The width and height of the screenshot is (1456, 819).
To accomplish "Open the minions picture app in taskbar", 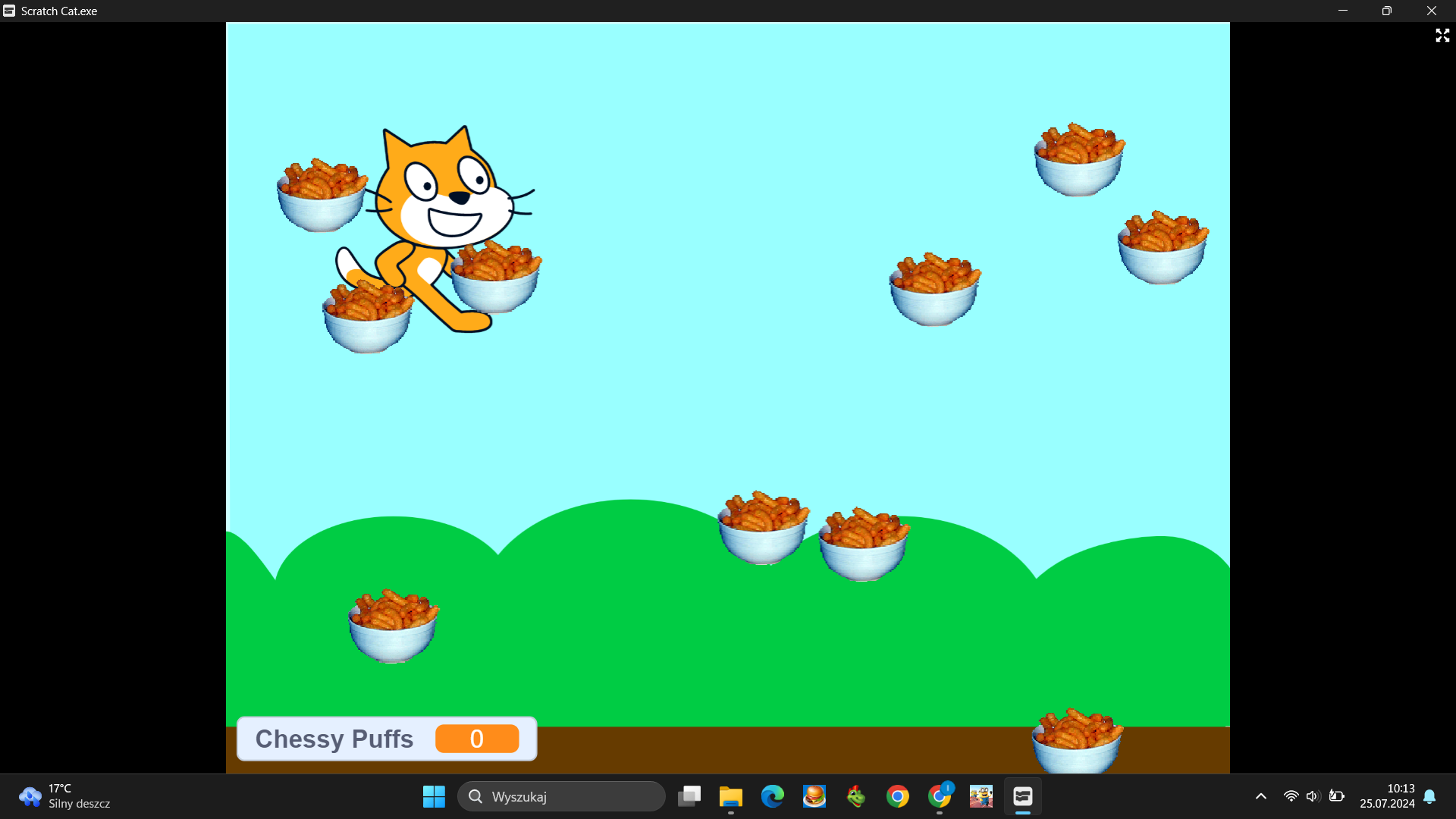I will 981,796.
